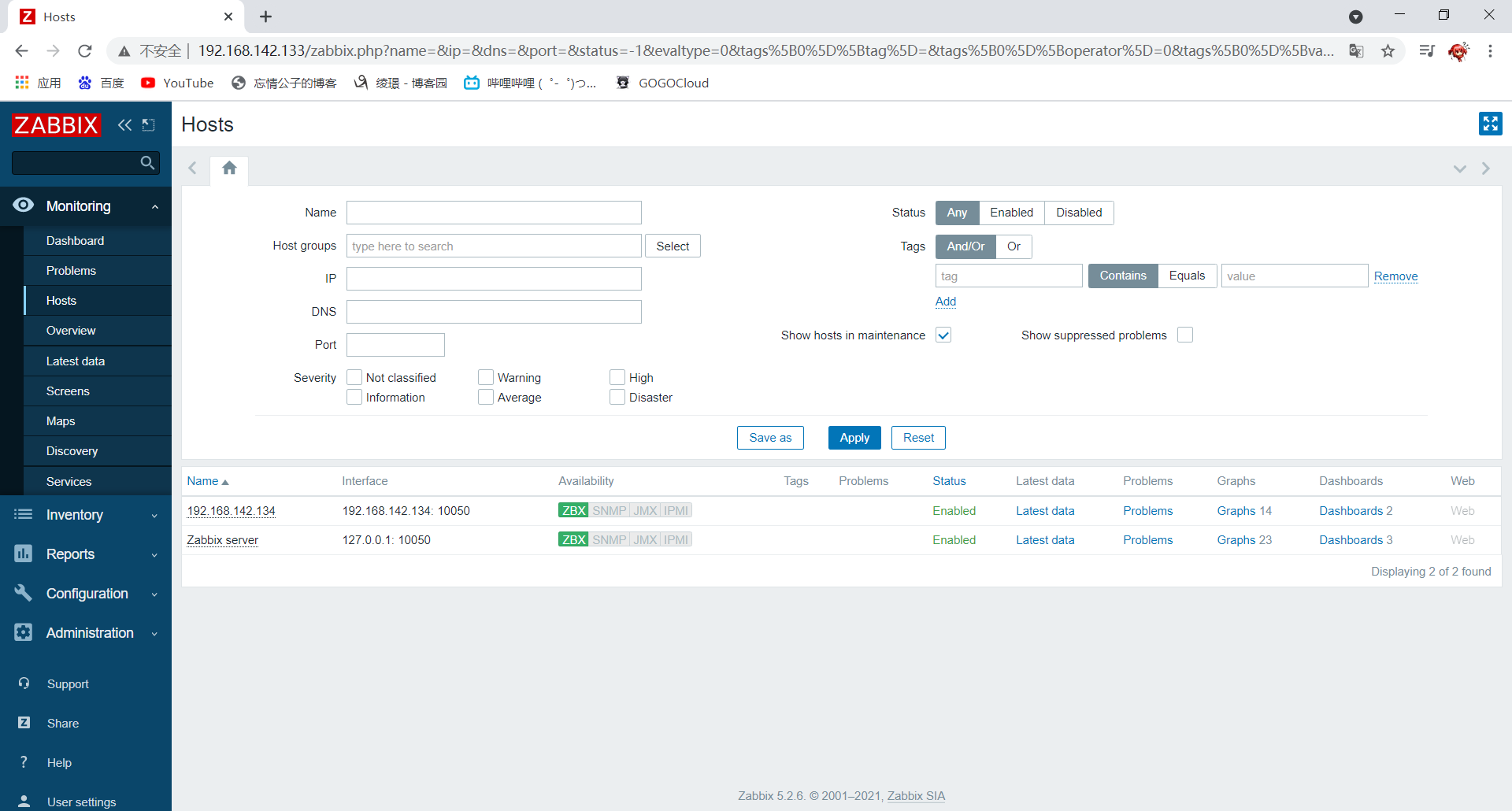Click the User settings person icon
Image resolution: width=1512 pixels, height=811 pixels.
[x=24, y=802]
